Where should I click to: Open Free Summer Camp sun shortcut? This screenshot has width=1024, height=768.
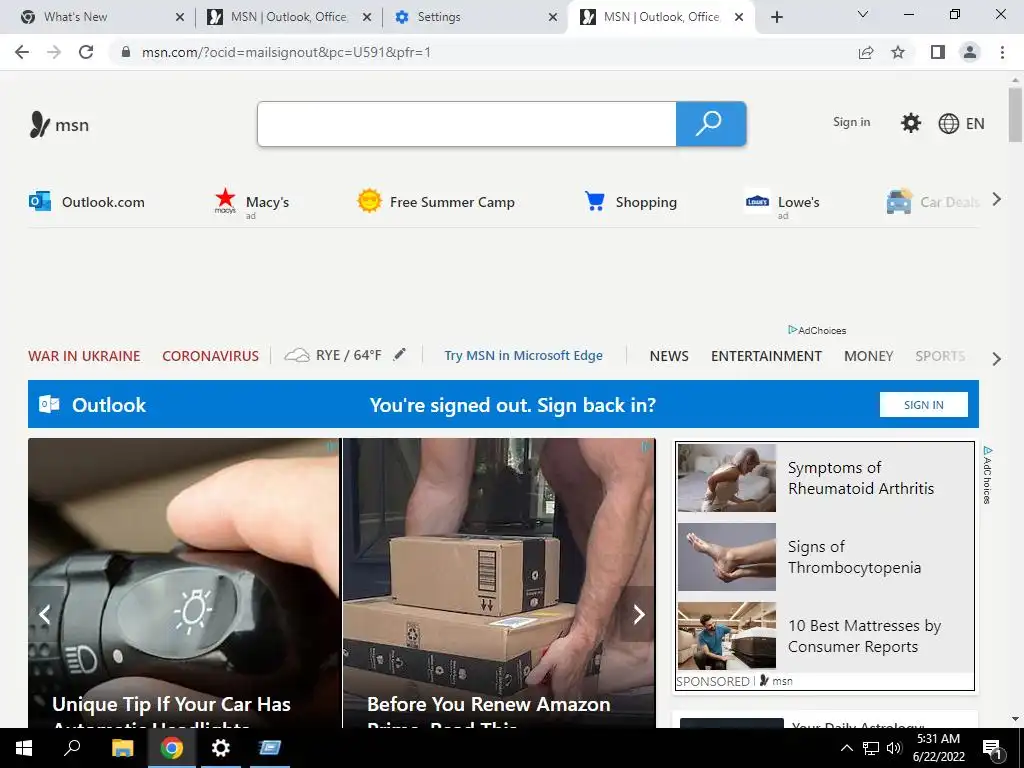[436, 202]
